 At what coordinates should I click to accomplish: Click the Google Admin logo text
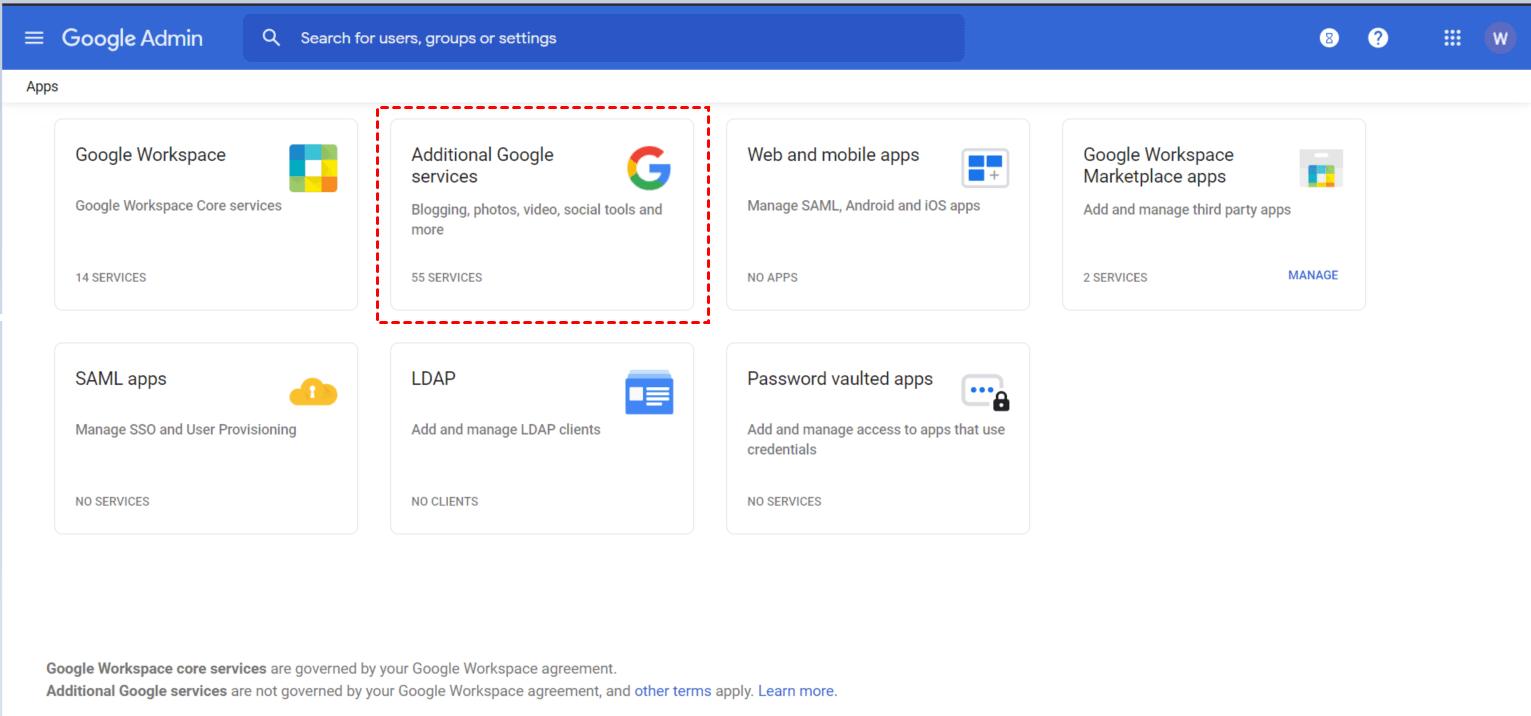[x=132, y=38]
